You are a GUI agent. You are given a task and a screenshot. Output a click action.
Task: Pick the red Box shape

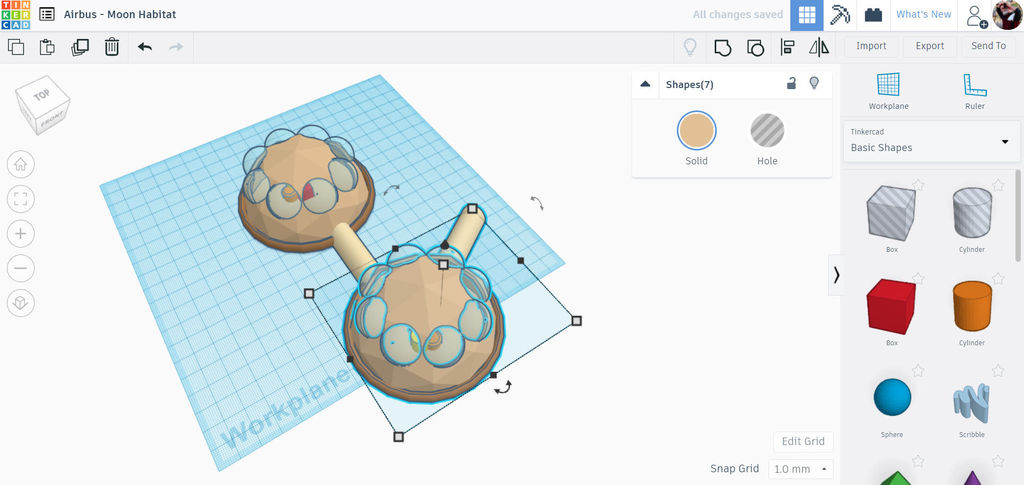(891, 305)
